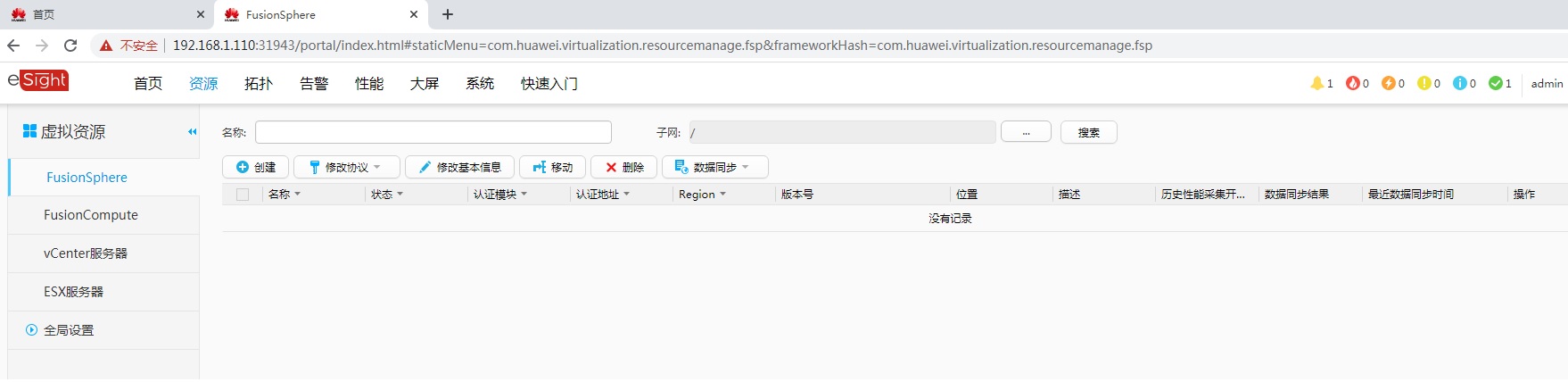1568x382 pixels.
Task: Open the 系统 menu
Action: 480,84
